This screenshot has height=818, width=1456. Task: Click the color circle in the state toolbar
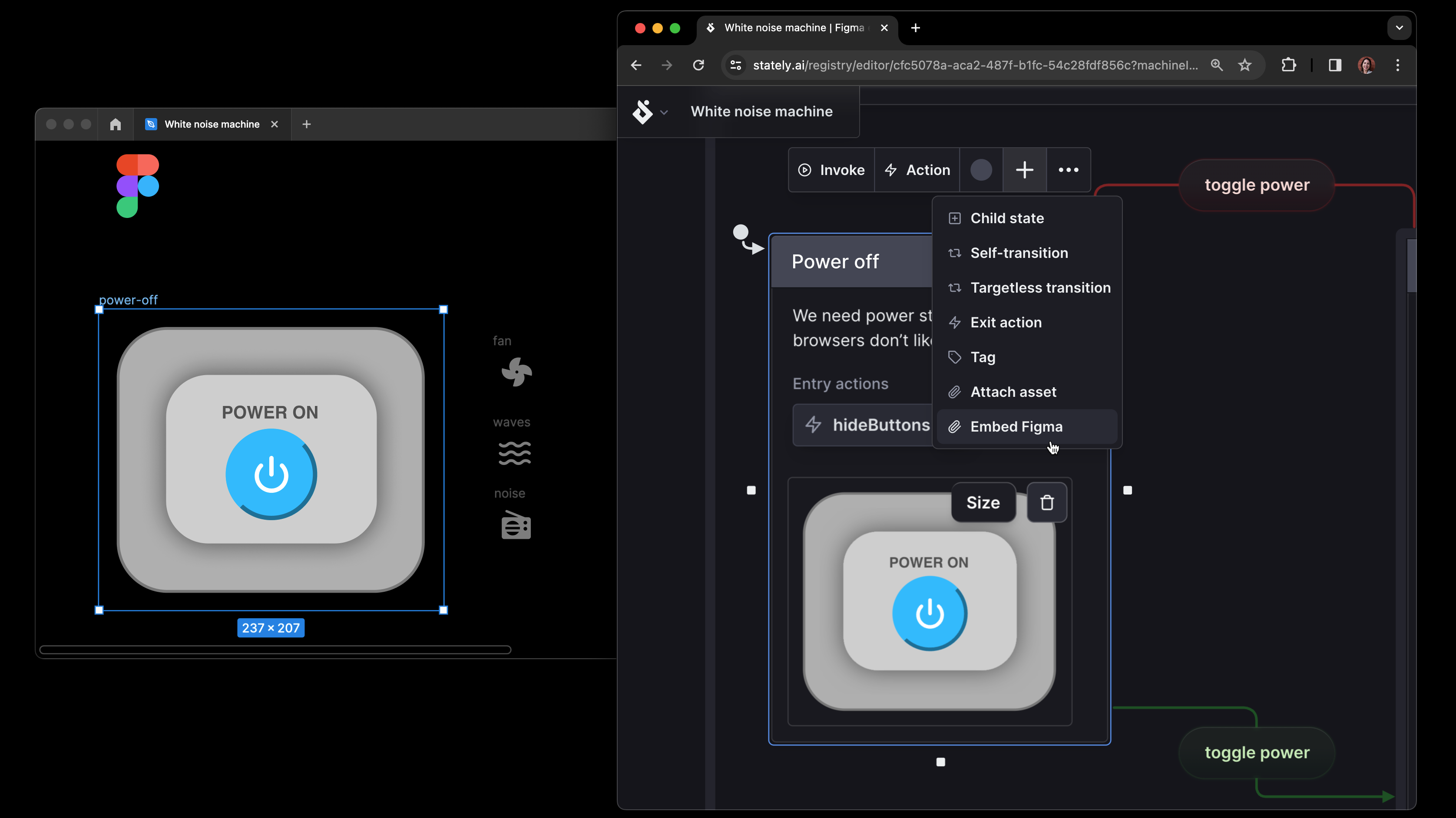(x=981, y=169)
